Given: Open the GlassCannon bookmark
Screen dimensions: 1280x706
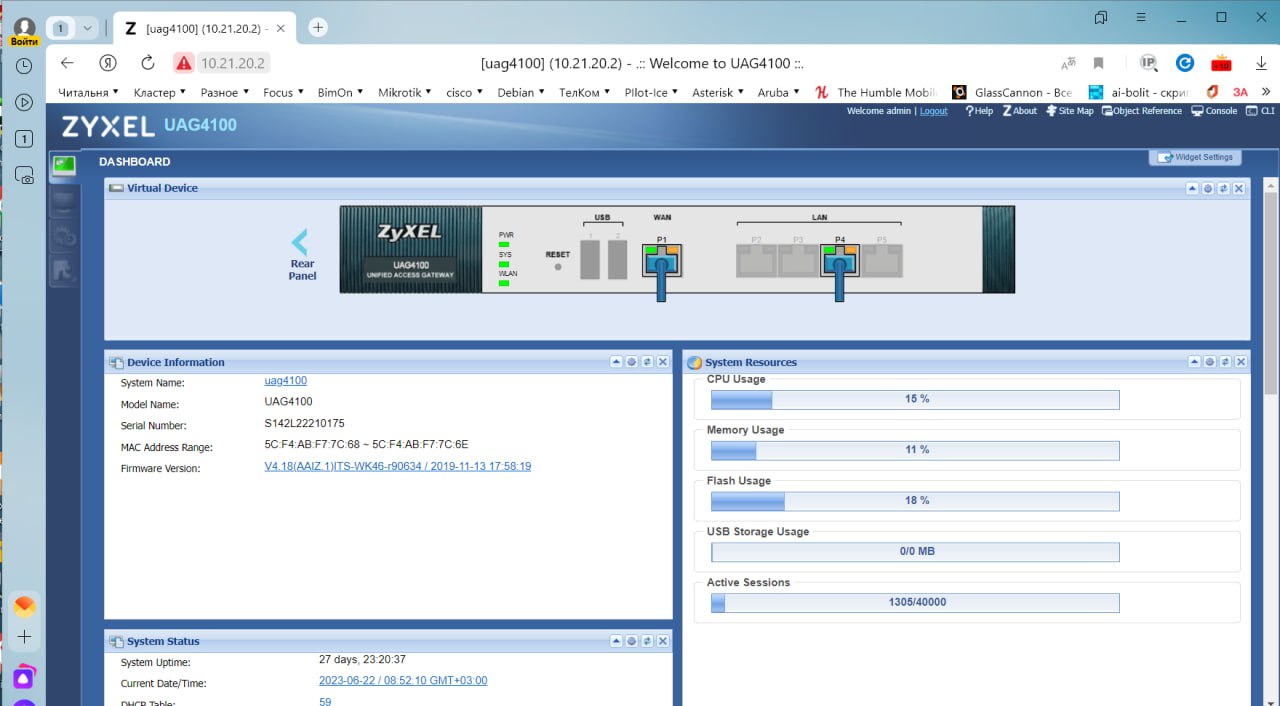Looking at the screenshot, I should pos(1012,92).
